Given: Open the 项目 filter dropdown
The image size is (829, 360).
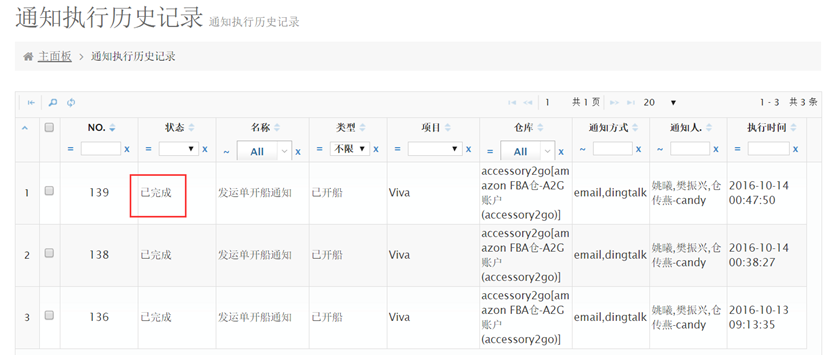Looking at the screenshot, I should (x=435, y=149).
